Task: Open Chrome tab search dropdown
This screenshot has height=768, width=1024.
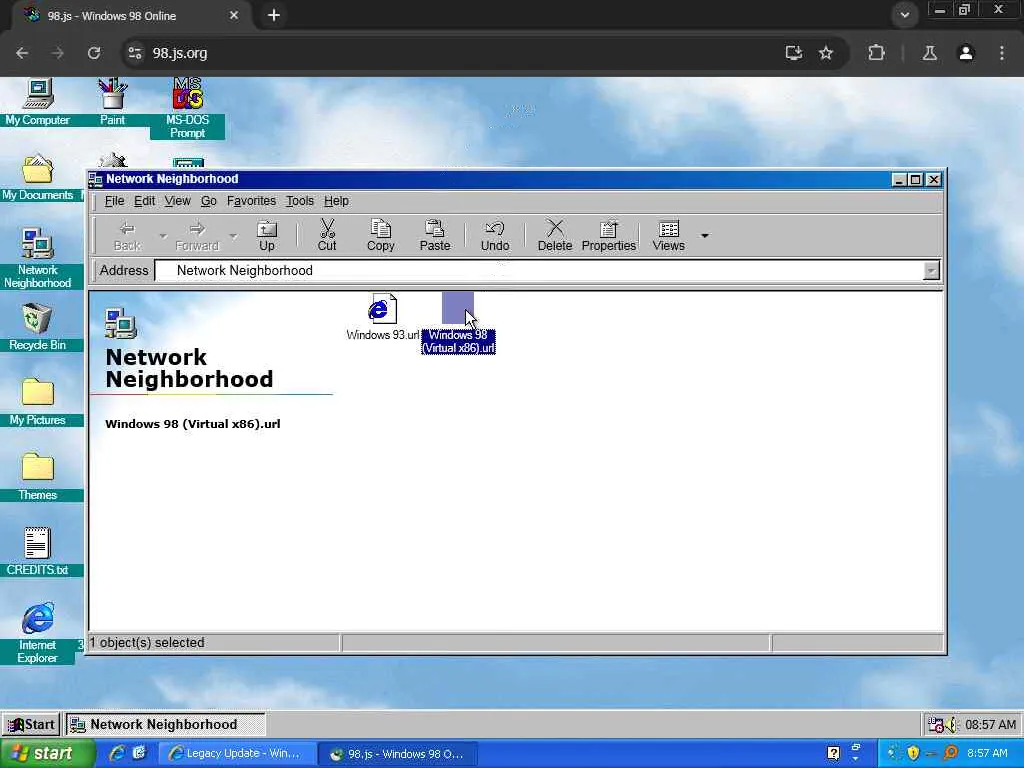Action: click(904, 15)
